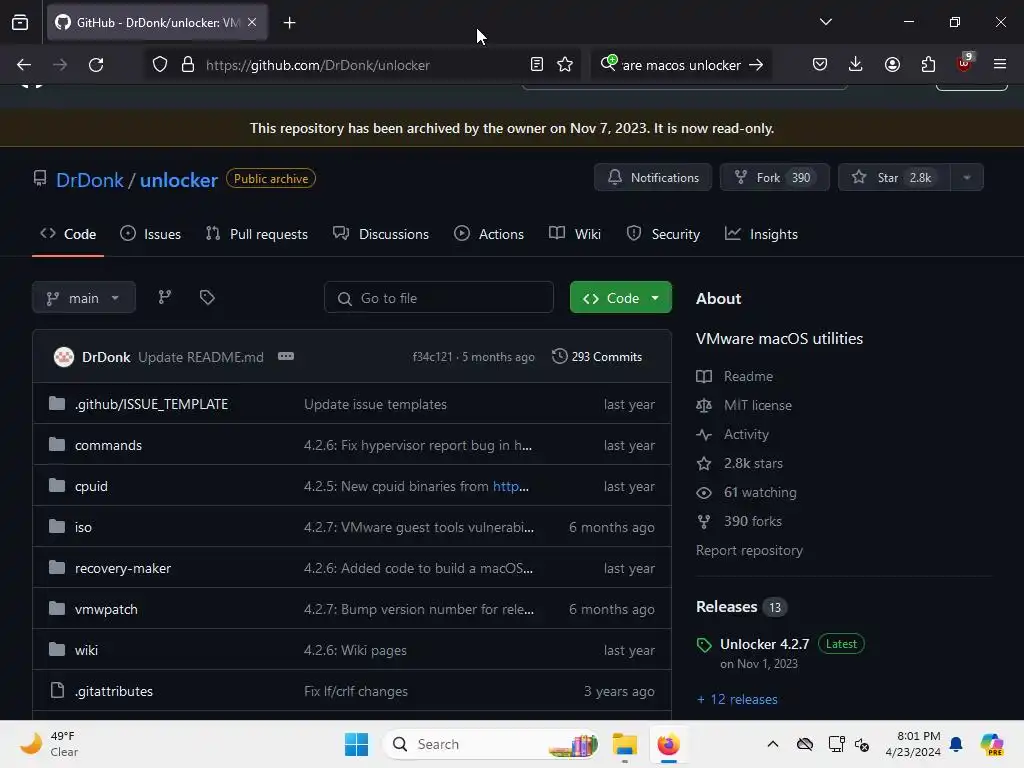
Task: Open the Discussions tab
Action: [381, 234]
